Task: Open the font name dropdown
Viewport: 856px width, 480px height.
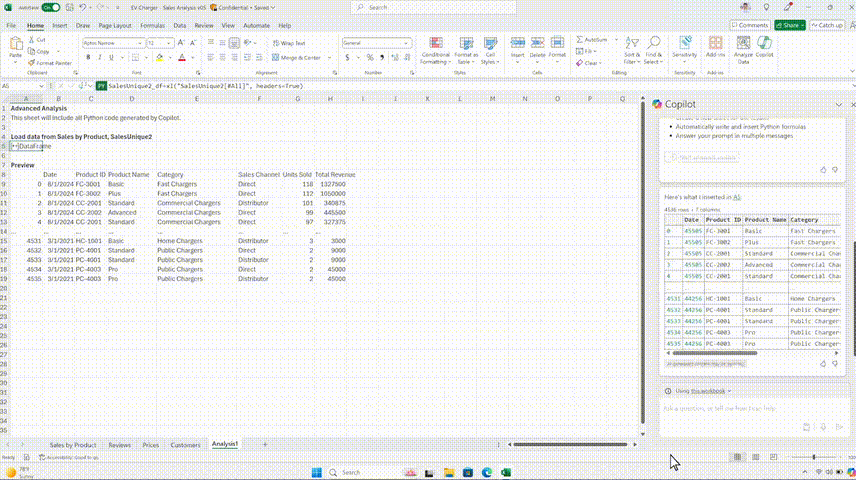Action: pos(140,43)
